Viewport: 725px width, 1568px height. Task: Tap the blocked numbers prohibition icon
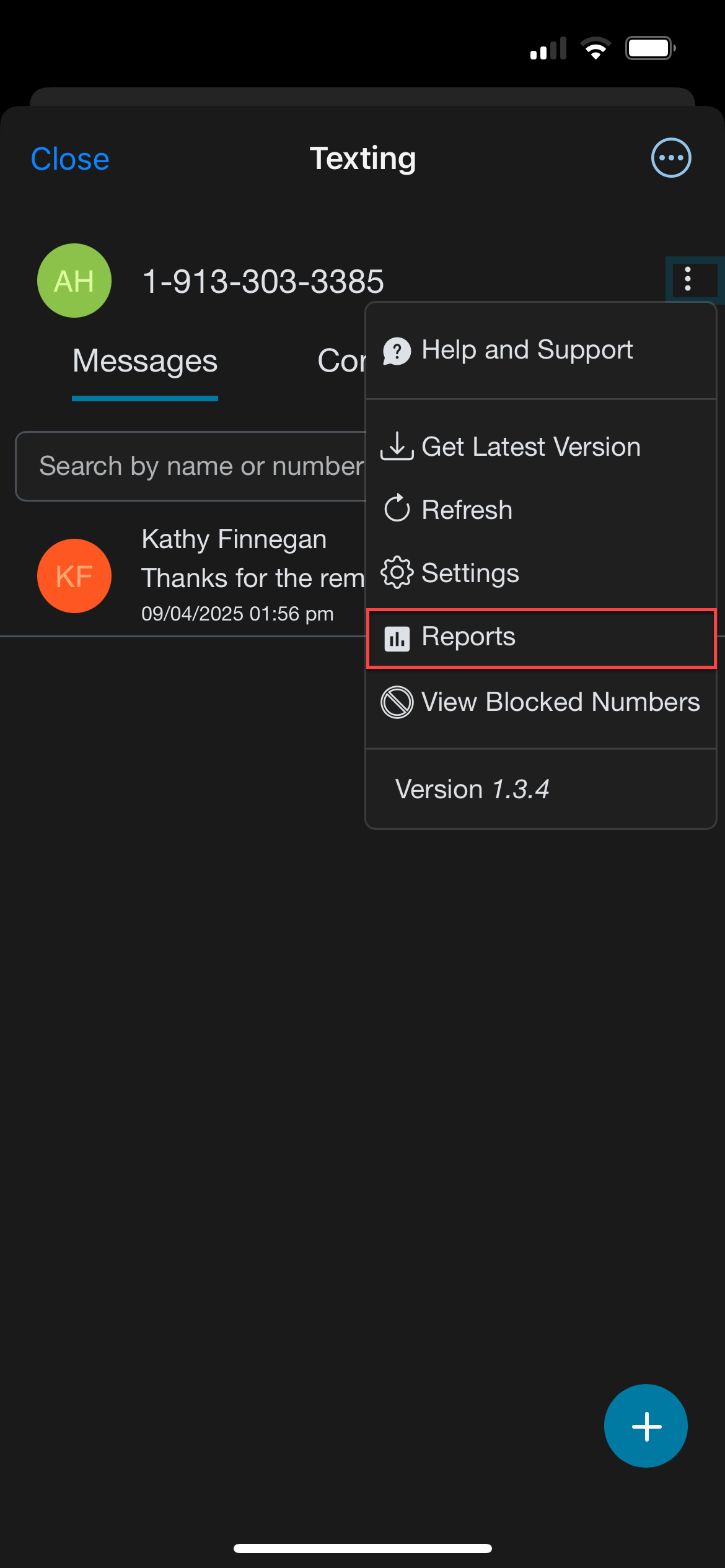pyautogui.click(x=397, y=702)
